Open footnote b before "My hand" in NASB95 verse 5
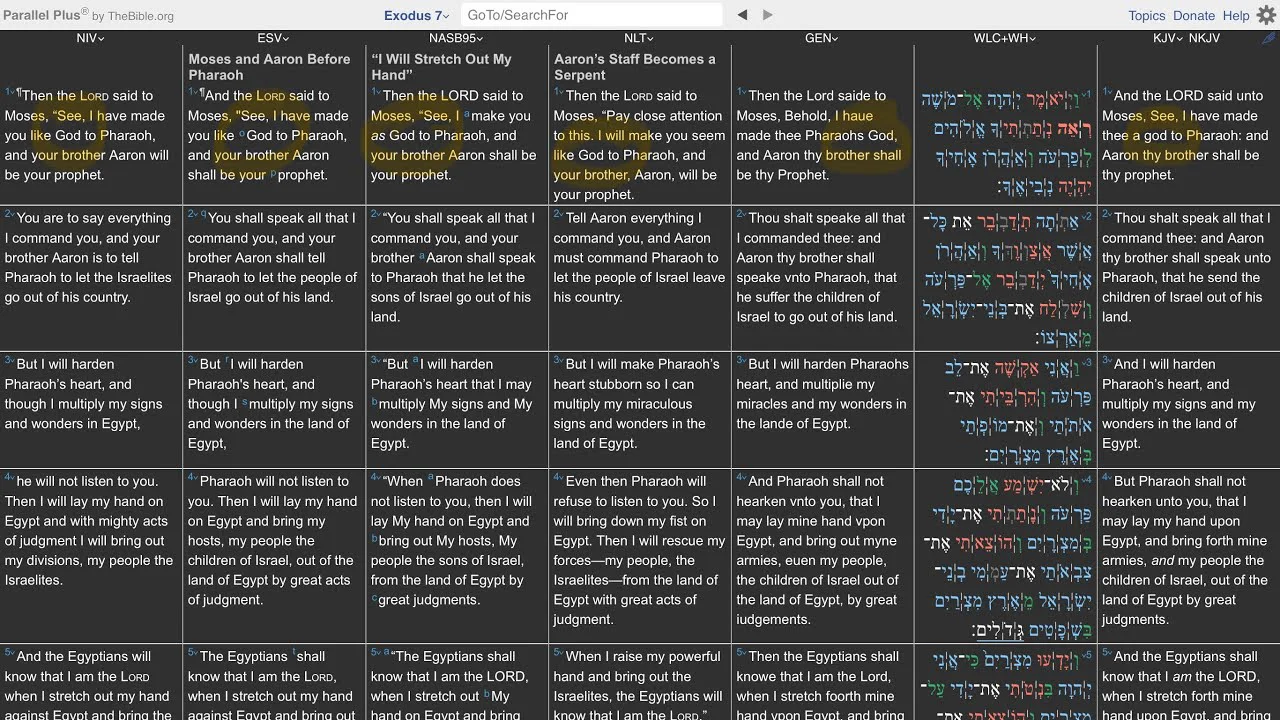The height and width of the screenshot is (720, 1280). pos(487,693)
